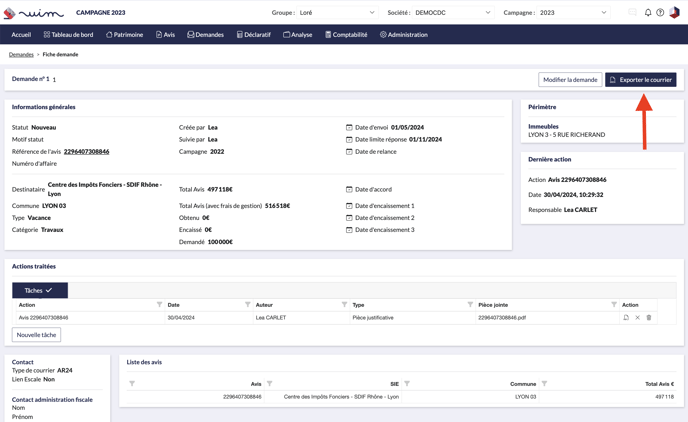This screenshot has height=422, width=688.
Task: Click the chat messages icon in header
Action: pos(632,13)
